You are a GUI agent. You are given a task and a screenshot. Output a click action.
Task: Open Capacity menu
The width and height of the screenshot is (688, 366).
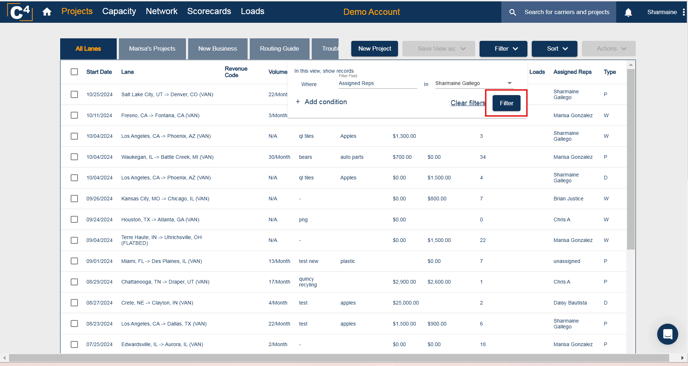(119, 11)
